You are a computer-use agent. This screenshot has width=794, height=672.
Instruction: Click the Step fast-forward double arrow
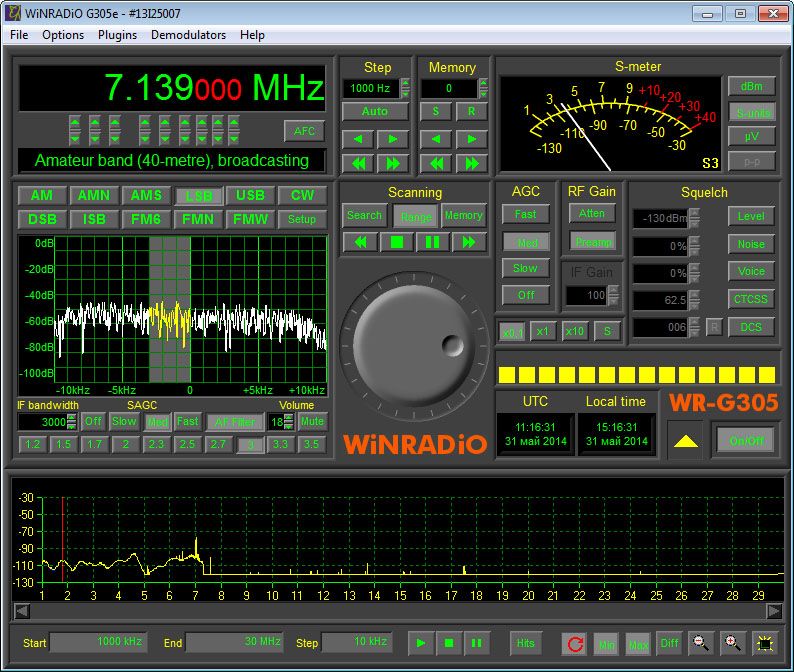point(392,163)
